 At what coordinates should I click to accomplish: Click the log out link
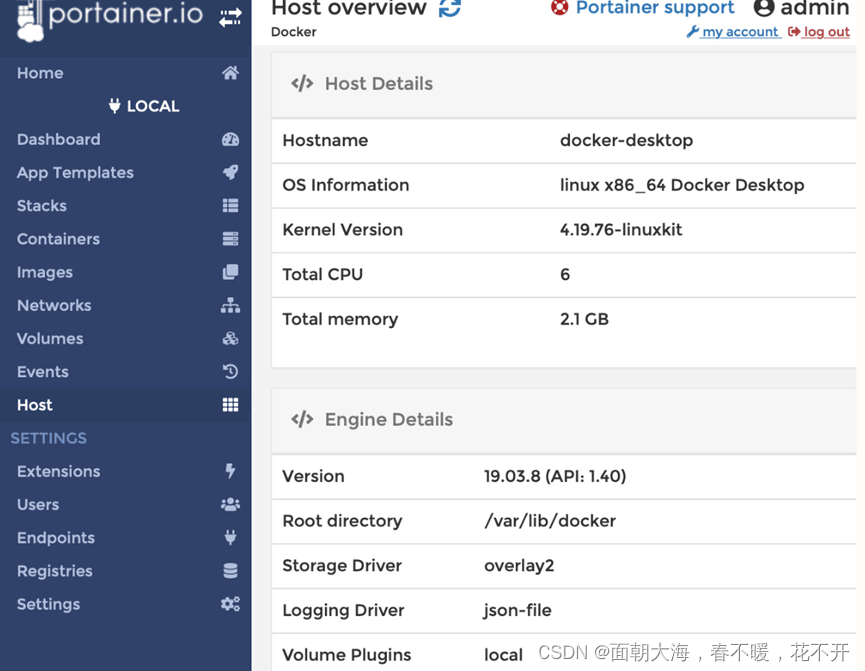click(825, 32)
